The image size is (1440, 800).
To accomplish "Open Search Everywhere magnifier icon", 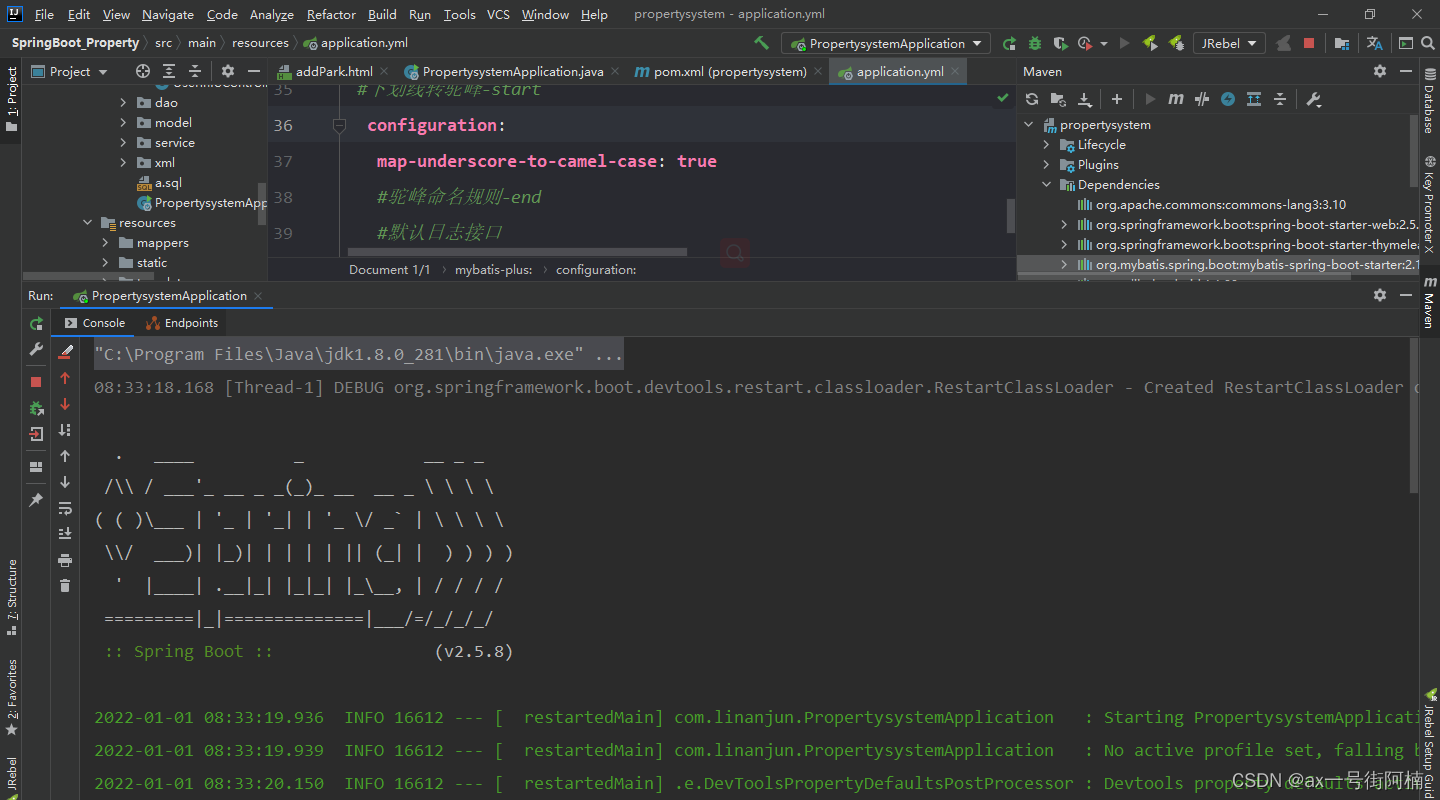I will pos(1428,43).
